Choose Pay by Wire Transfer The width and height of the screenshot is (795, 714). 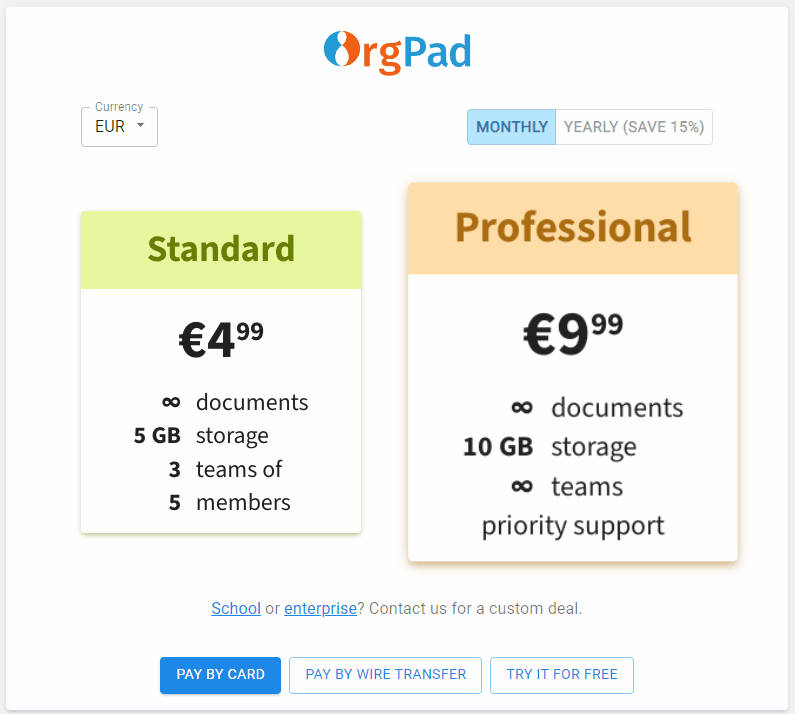385,675
